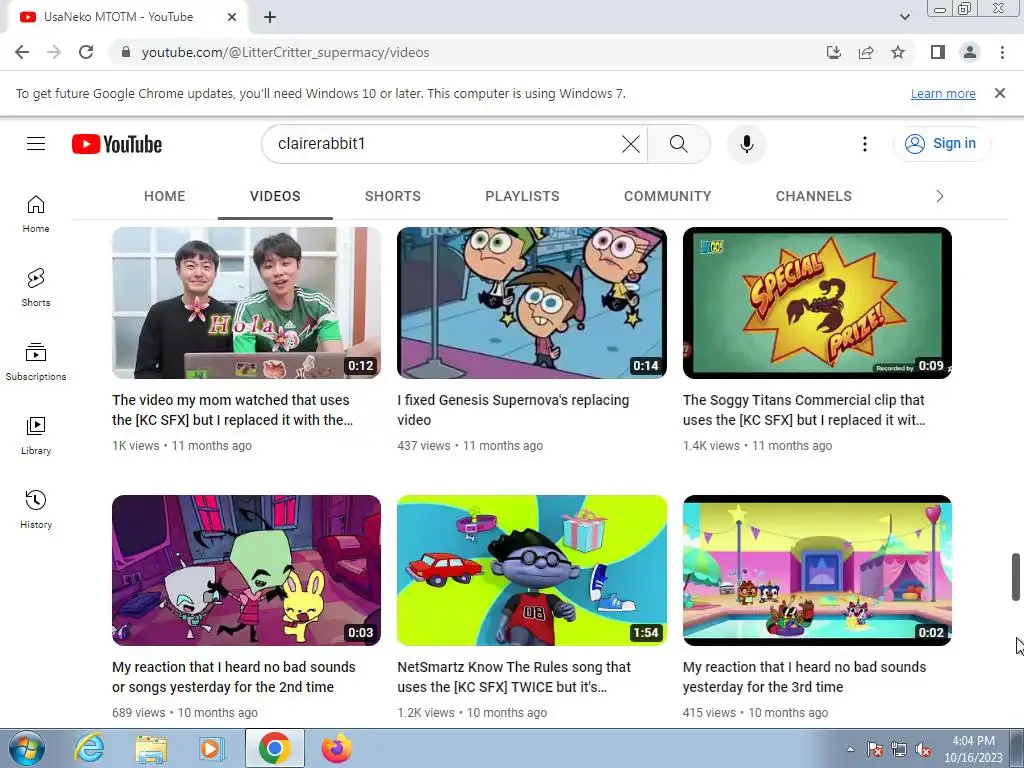This screenshot has width=1024, height=768.
Task: Open Library in the sidebar
Action: (x=36, y=436)
